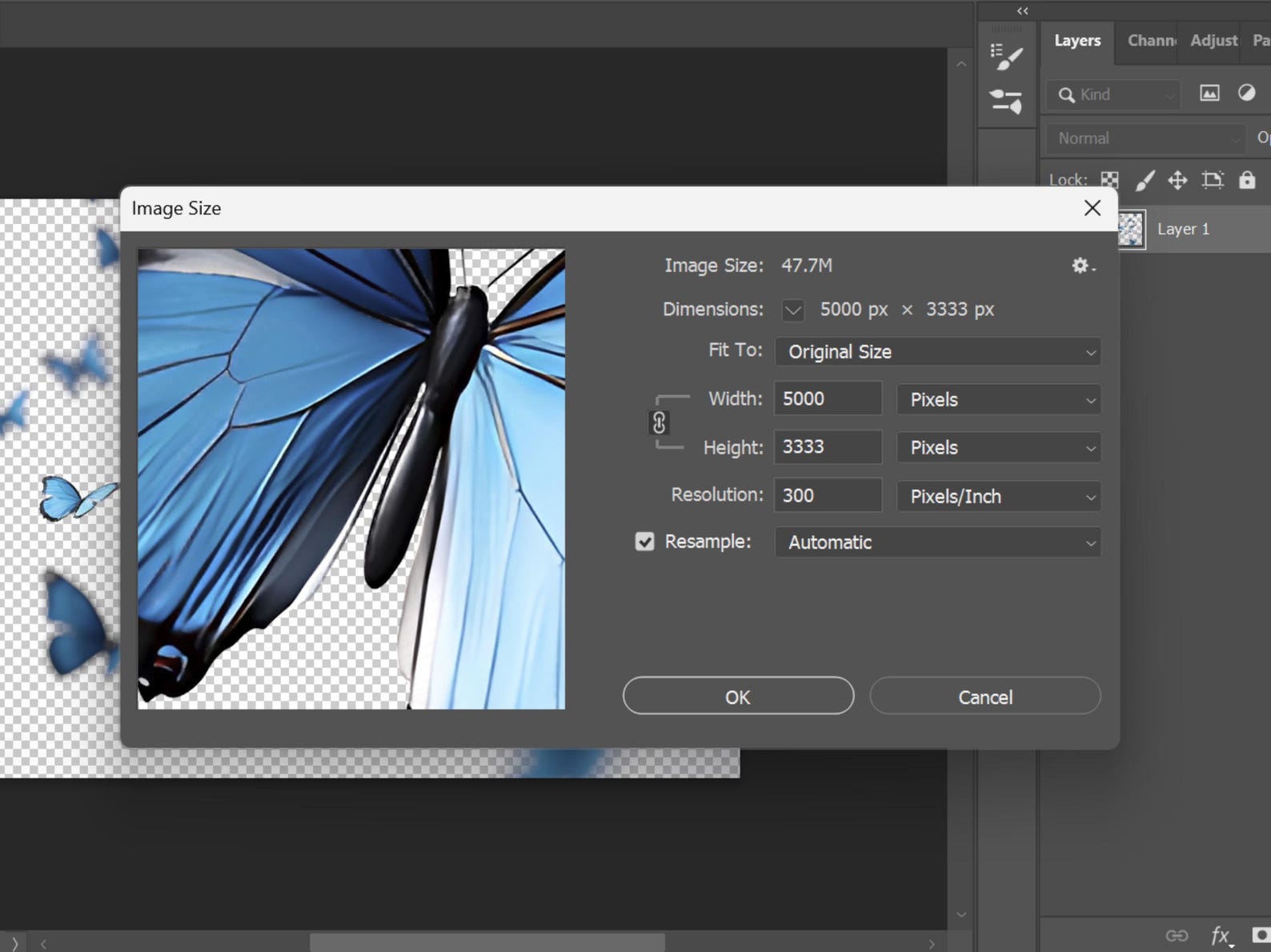This screenshot has width=1271, height=952.
Task: Confirm with the OK button
Action: point(738,696)
